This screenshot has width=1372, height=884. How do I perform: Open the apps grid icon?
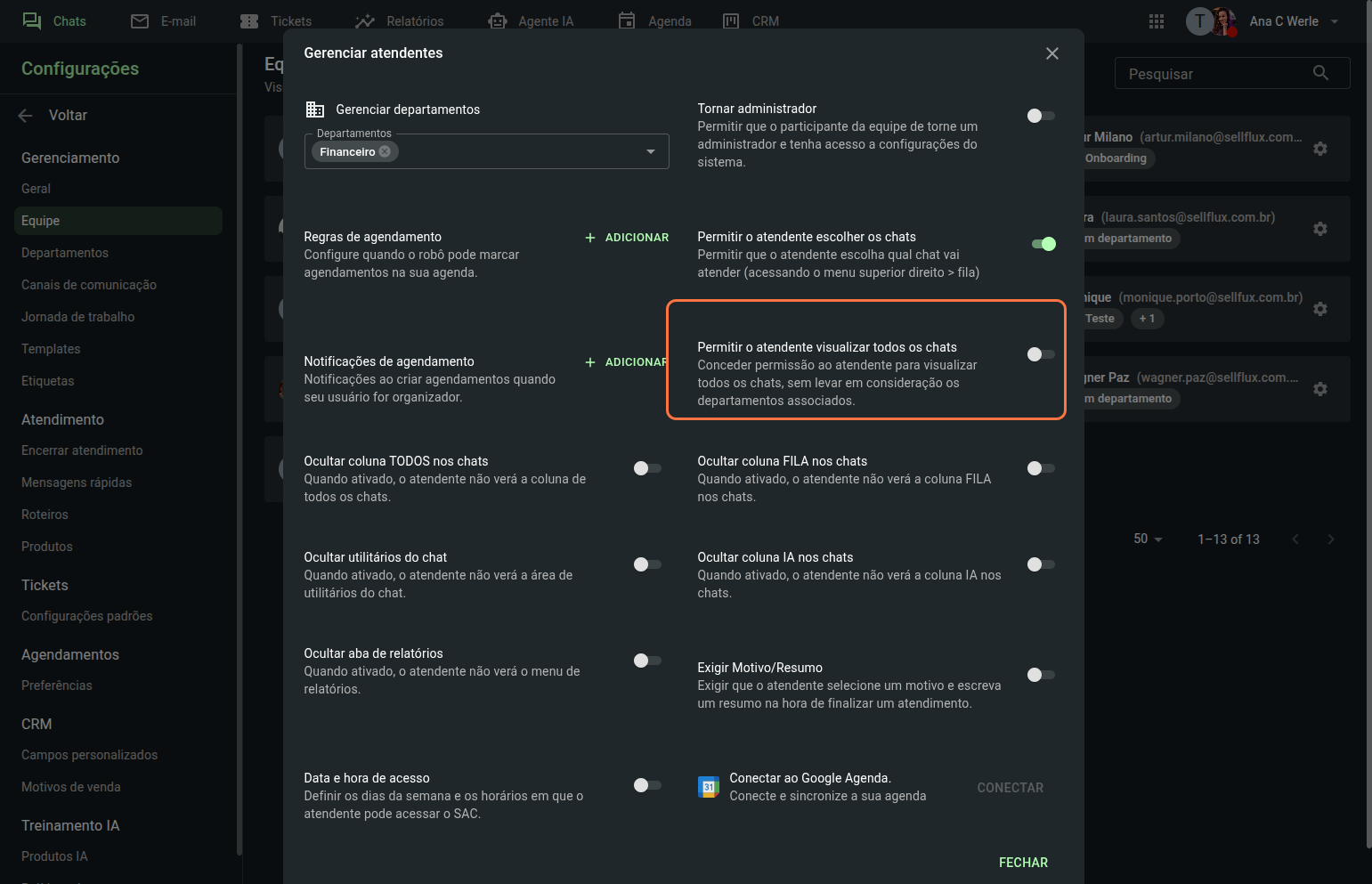[x=1157, y=21]
